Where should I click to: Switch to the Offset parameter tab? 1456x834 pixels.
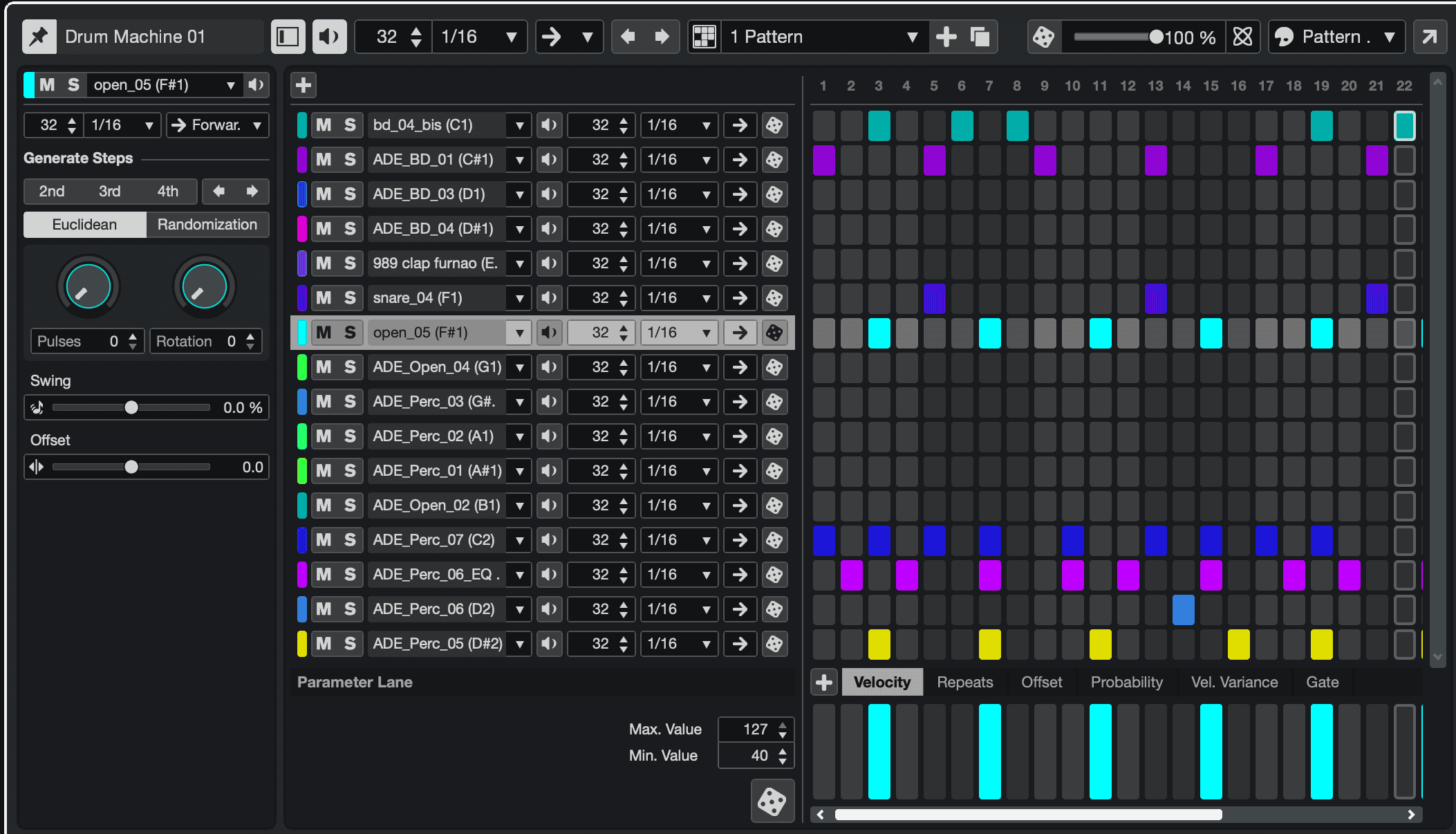pos(1041,683)
